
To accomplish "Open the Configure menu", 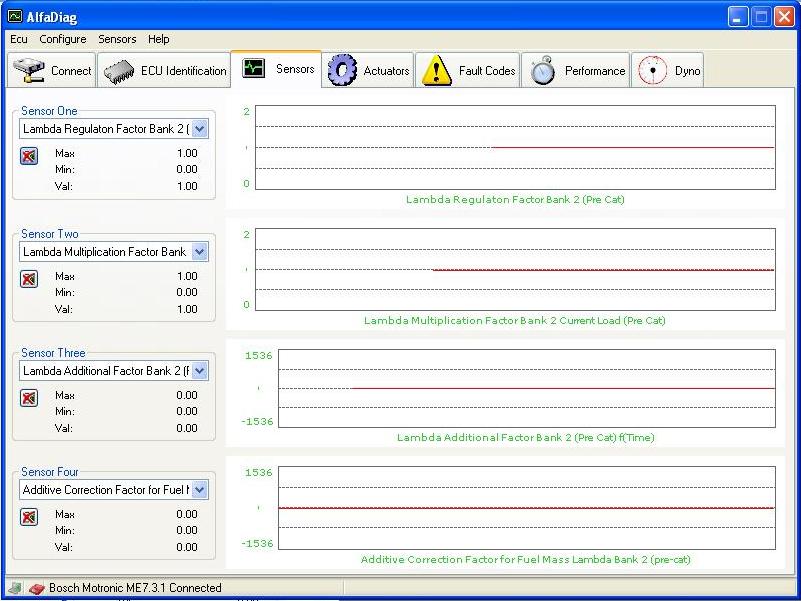I will [x=63, y=39].
